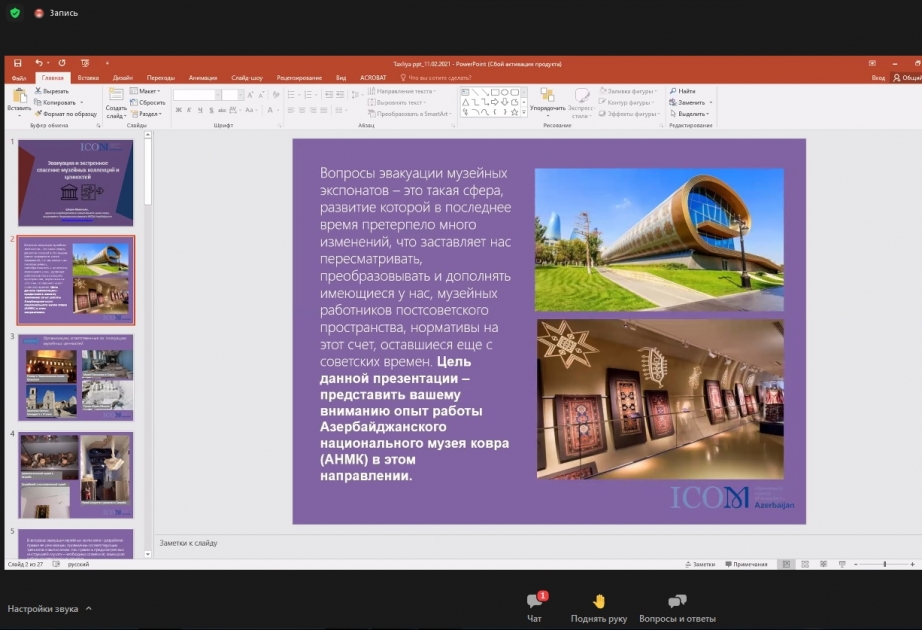Viewport: 922px width, 630px height.
Task: Switch to the Вставка tab
Action: pyautogui.click(x=88, y=78)
